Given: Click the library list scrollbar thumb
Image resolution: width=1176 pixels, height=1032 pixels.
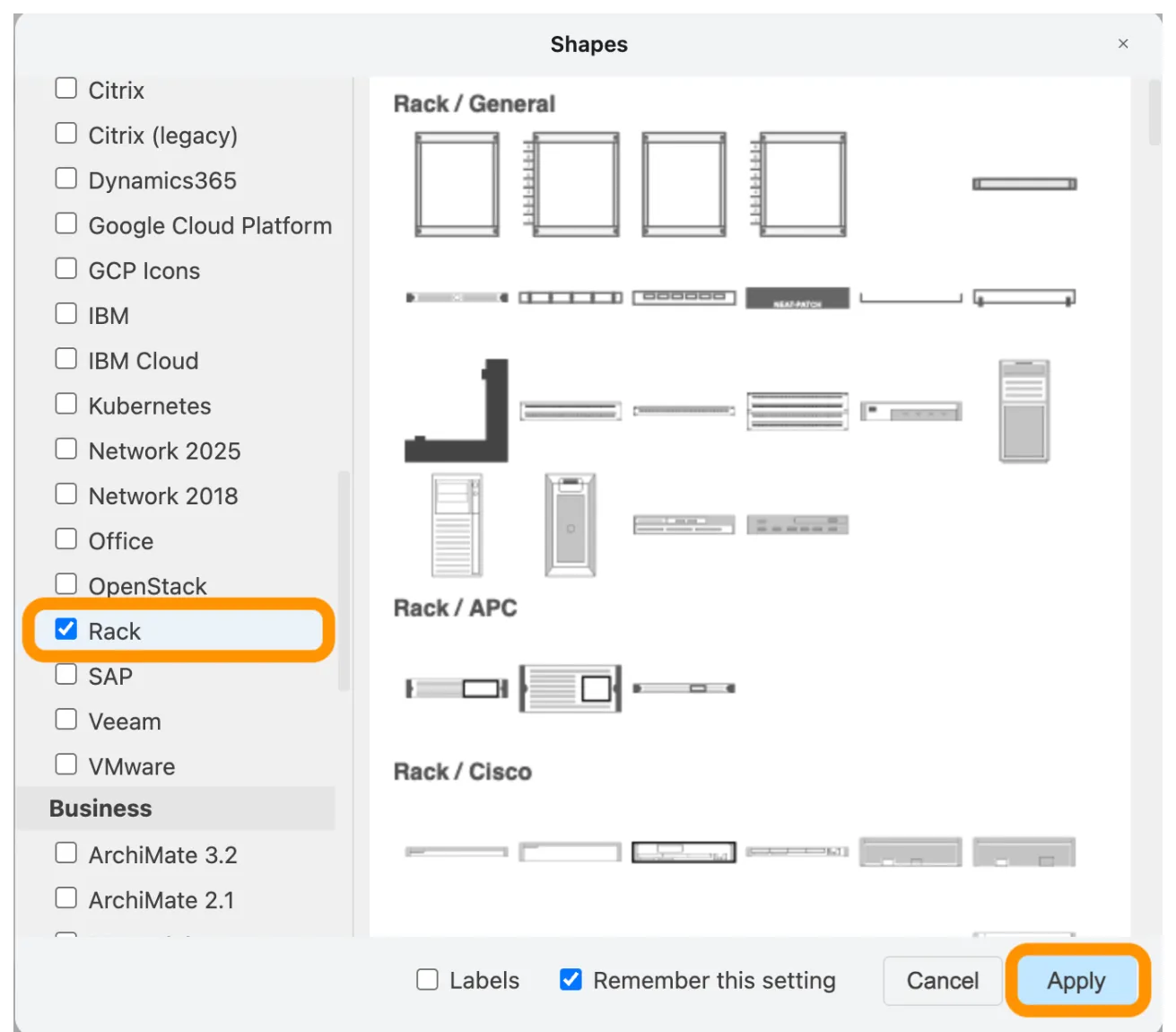Looking at the screenshot, I should [344, 581].
